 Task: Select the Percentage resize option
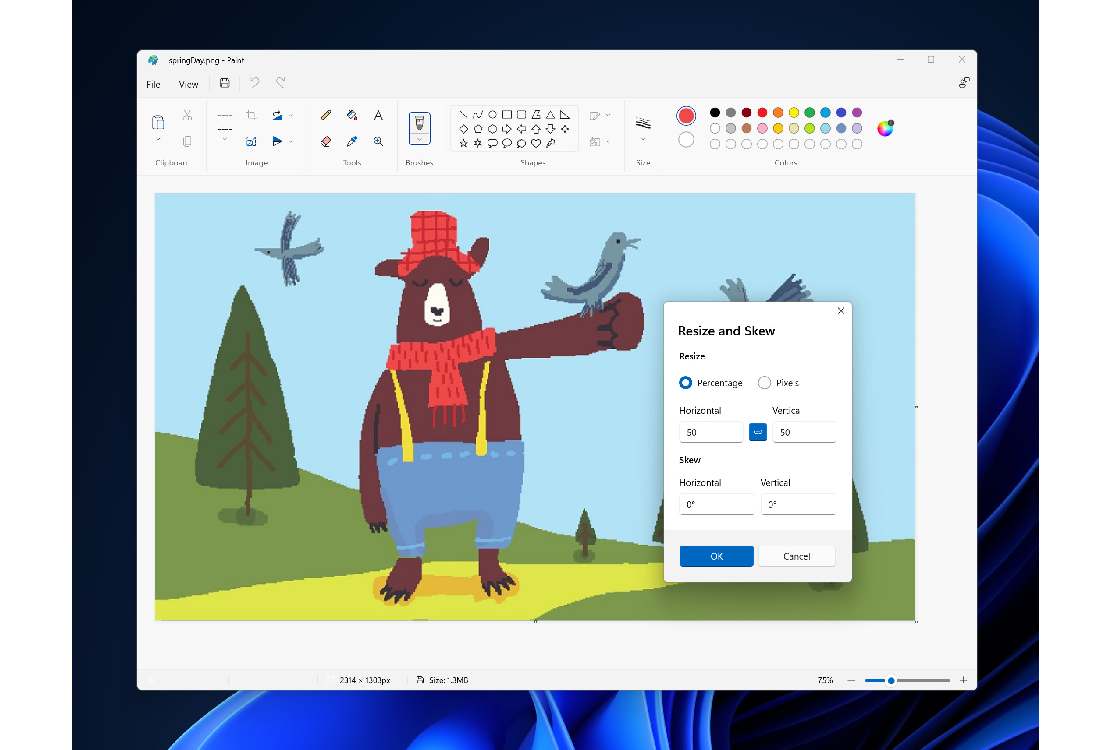pyautogui.click(x=686, y=382)
